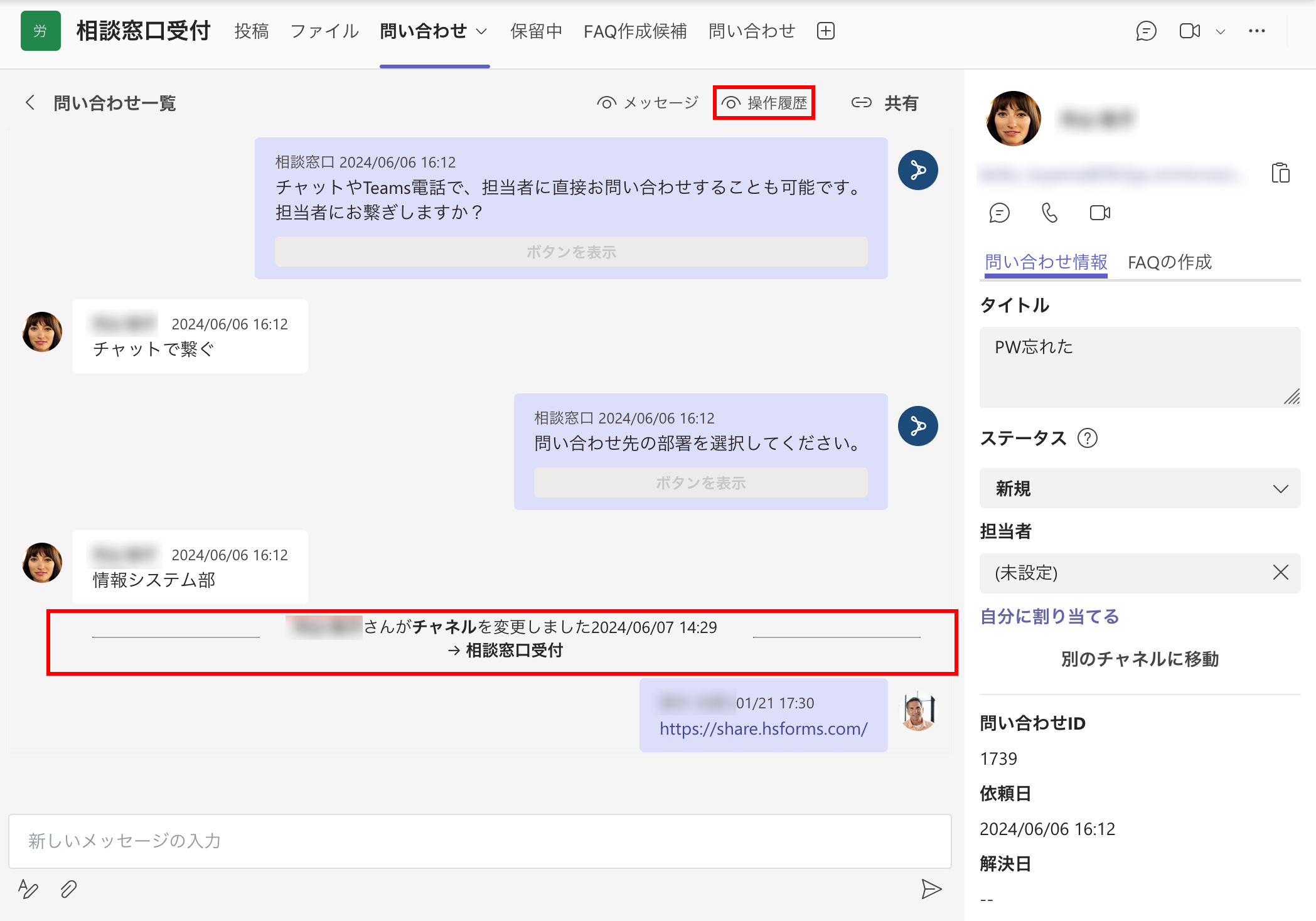Viewport: 1316px width, 921px height.
Task: Click ボタンを表示 under Teams電話 message
Action: [571, 252]
